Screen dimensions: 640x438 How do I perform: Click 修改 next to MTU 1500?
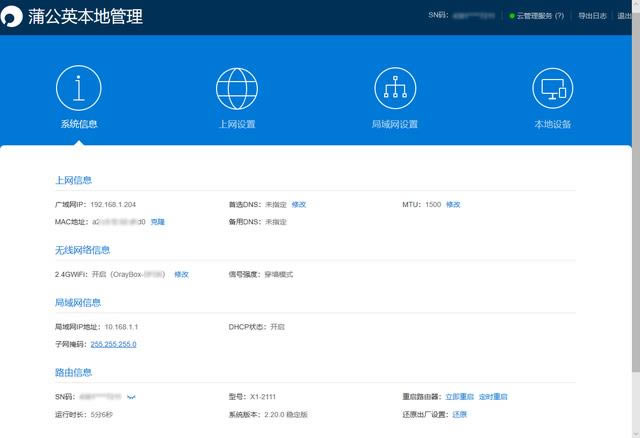(x=453, y=204)
